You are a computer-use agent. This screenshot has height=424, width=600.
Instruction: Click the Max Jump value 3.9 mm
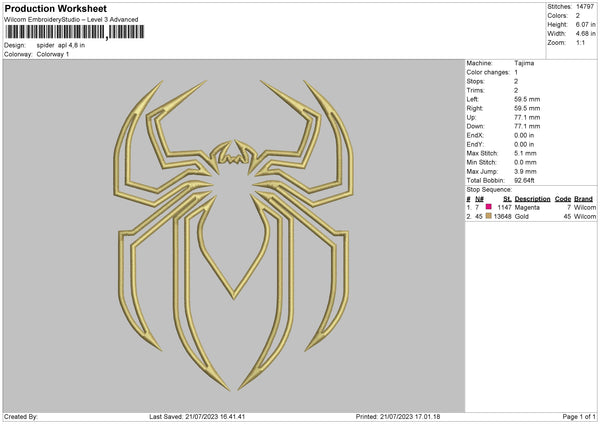(525, 171)
